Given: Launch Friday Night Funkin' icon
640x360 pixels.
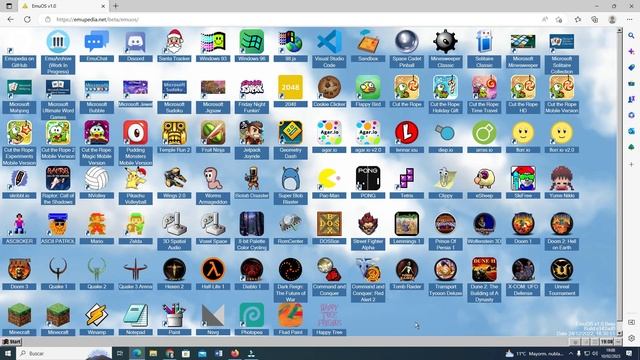Looking at the screenshot, I should (252, 87).
